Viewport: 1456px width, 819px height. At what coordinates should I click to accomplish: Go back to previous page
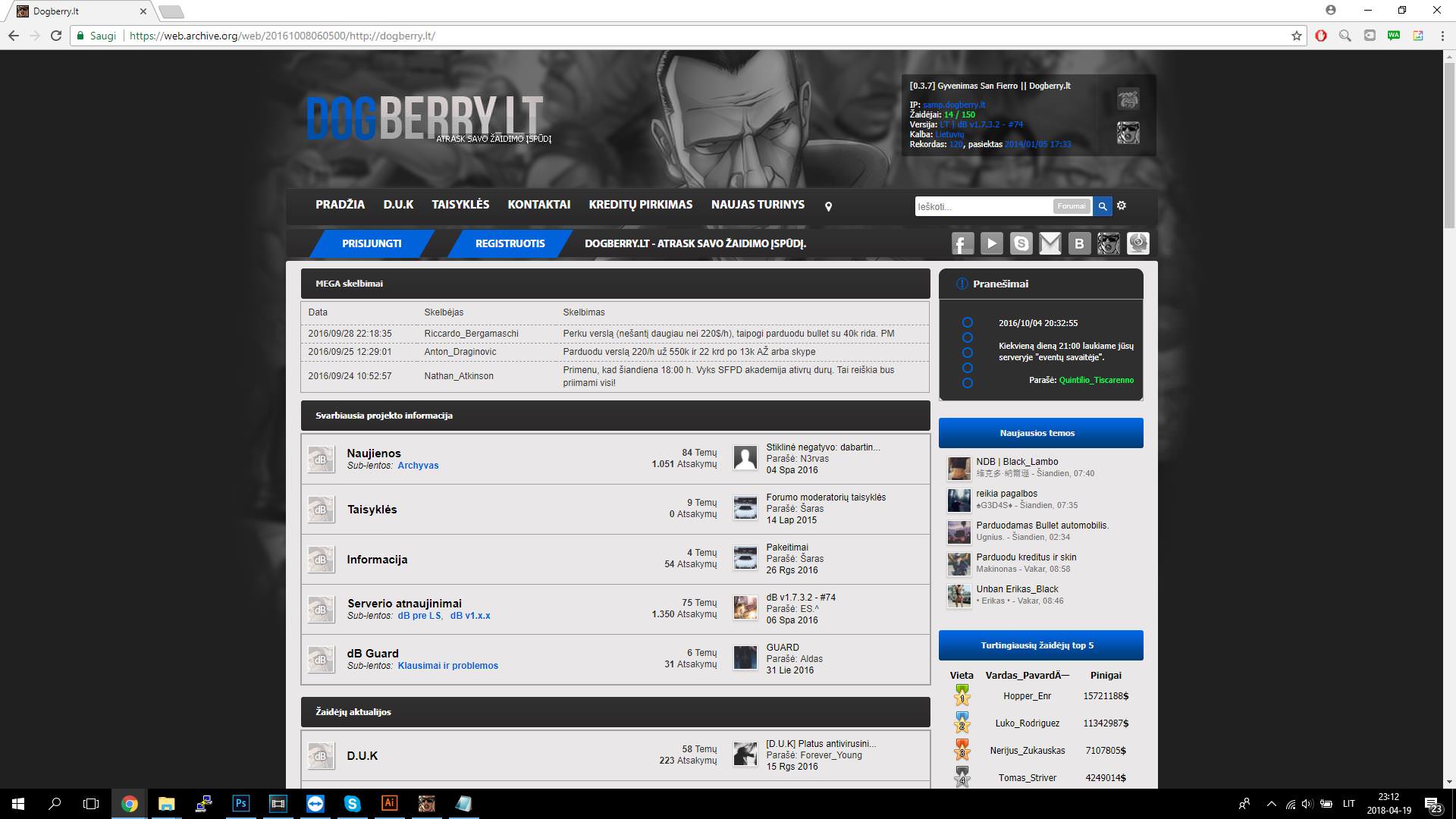coord(14,36)
